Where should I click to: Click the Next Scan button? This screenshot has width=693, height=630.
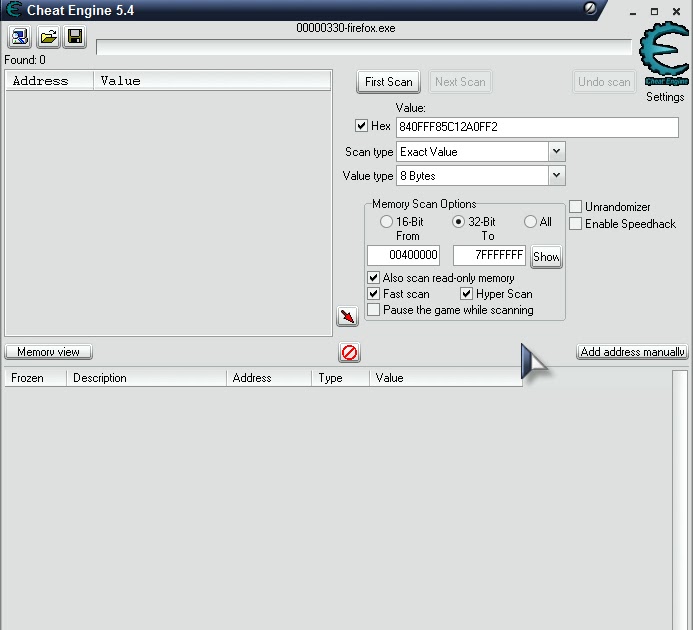[460, 82]
